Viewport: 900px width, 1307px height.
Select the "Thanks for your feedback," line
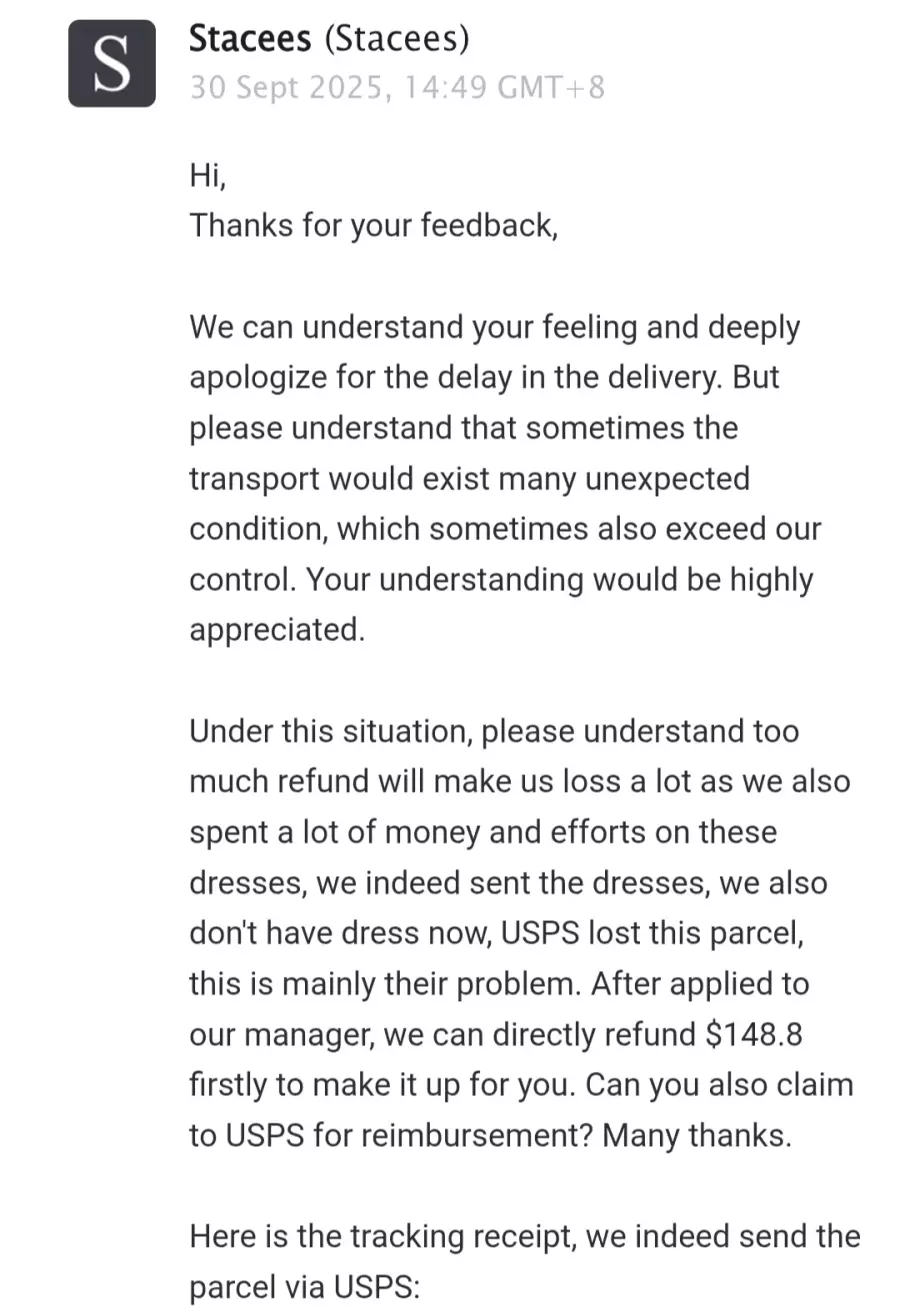coord(373,225)
